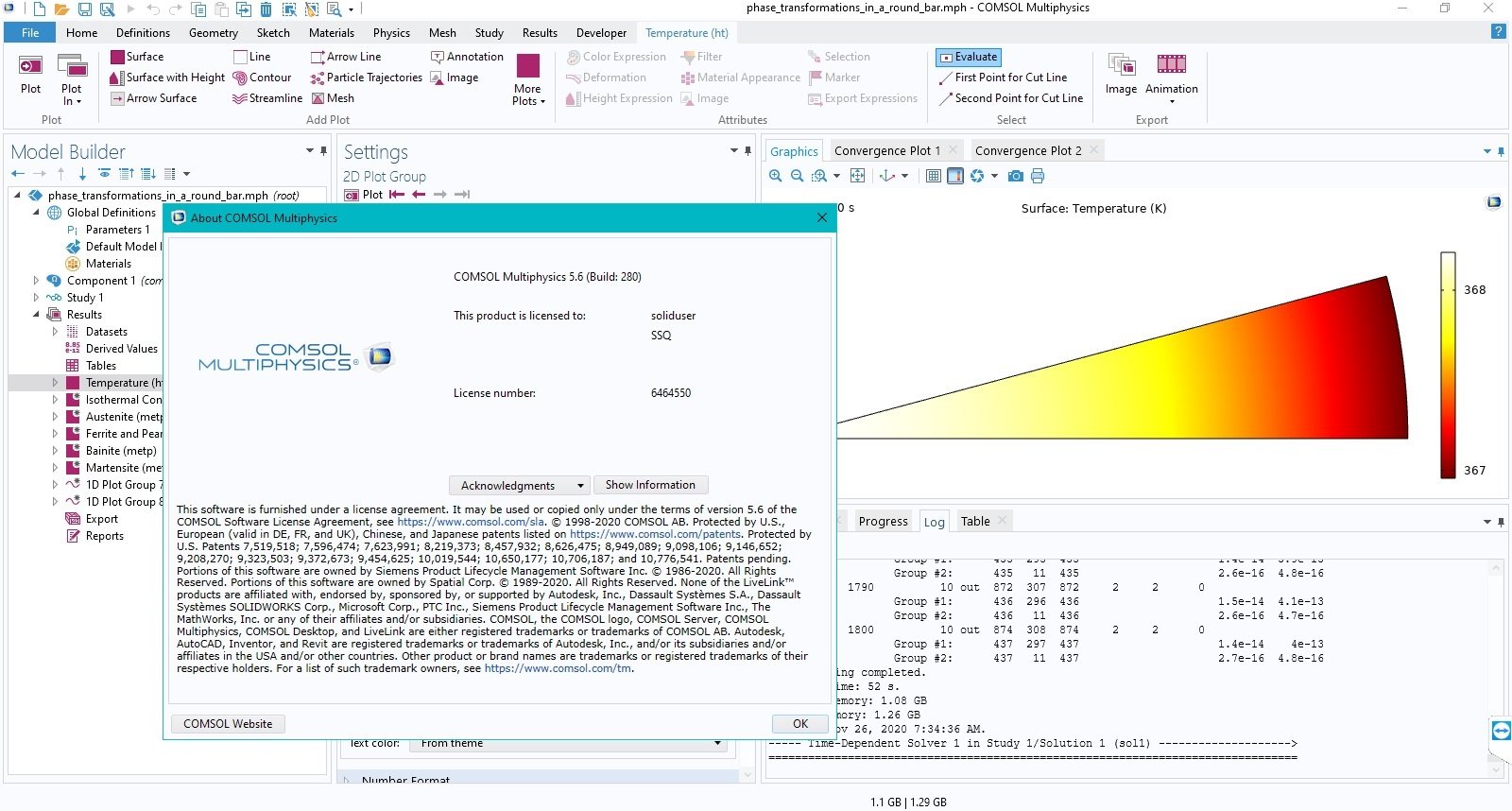1512x811 pixels.
Task: Open the Home ribbon tab
Action: tap(82, 32)
